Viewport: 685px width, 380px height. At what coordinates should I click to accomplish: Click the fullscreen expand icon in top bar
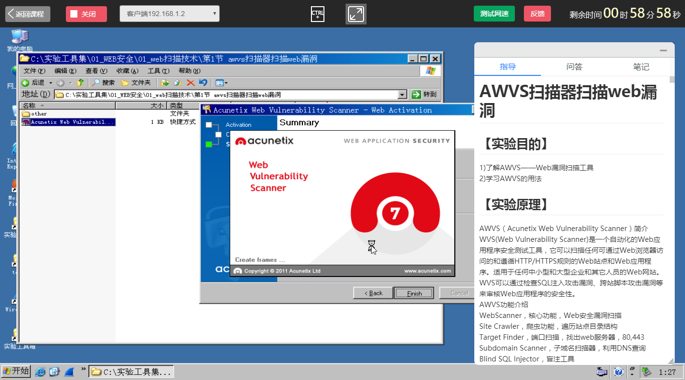point(356,14)
